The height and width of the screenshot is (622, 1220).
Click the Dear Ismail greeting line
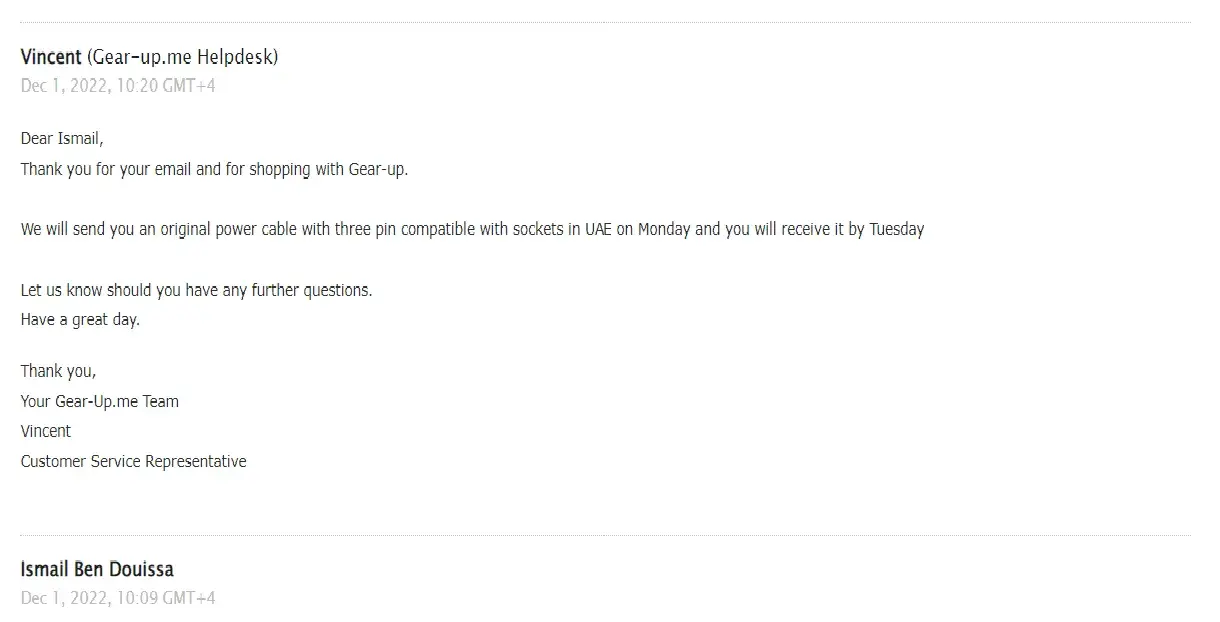pos(62,139)
